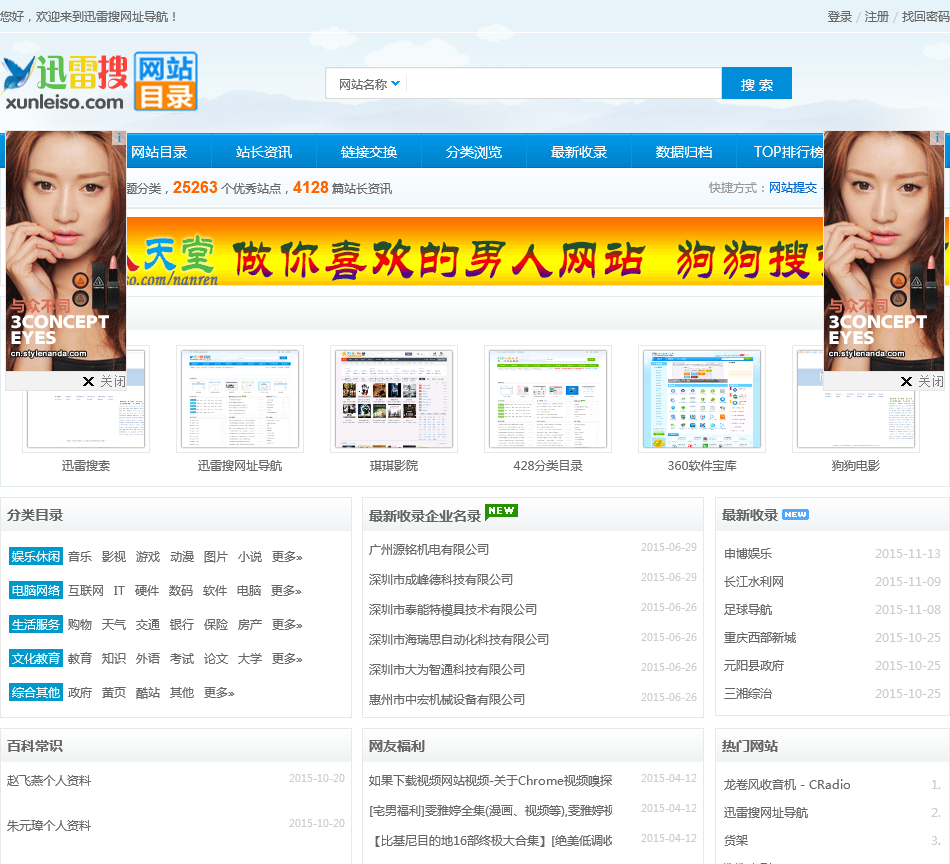Open the 链接交换 nav tab
950x864 pixels.
369,151
